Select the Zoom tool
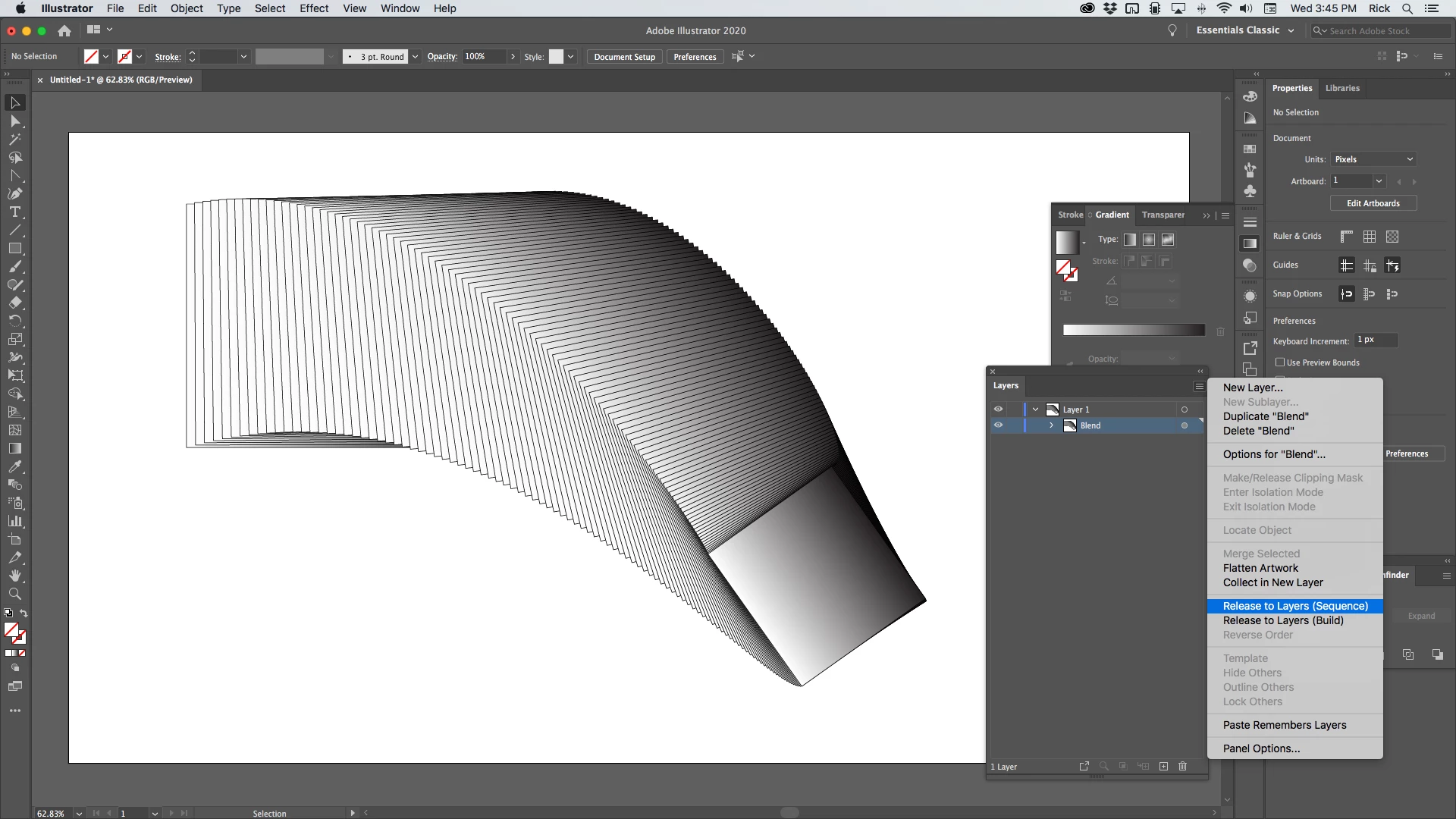 (x=15, y=595)
